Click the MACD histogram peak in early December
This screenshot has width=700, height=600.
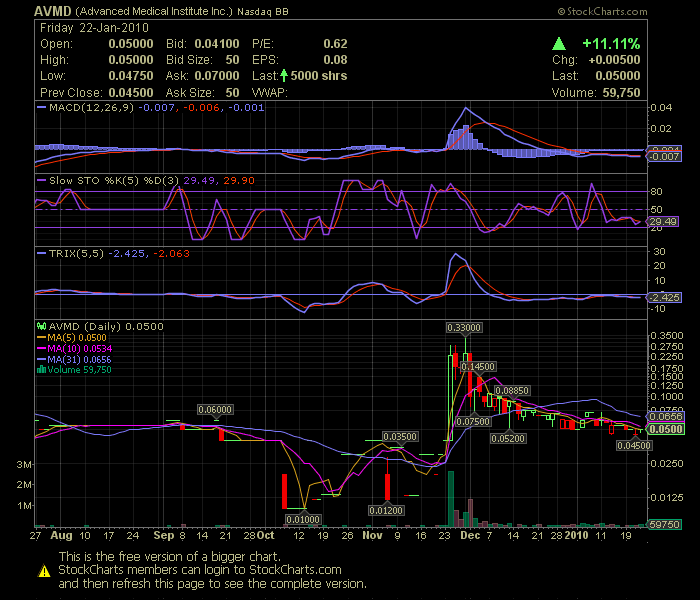click(x=466, y=138)
